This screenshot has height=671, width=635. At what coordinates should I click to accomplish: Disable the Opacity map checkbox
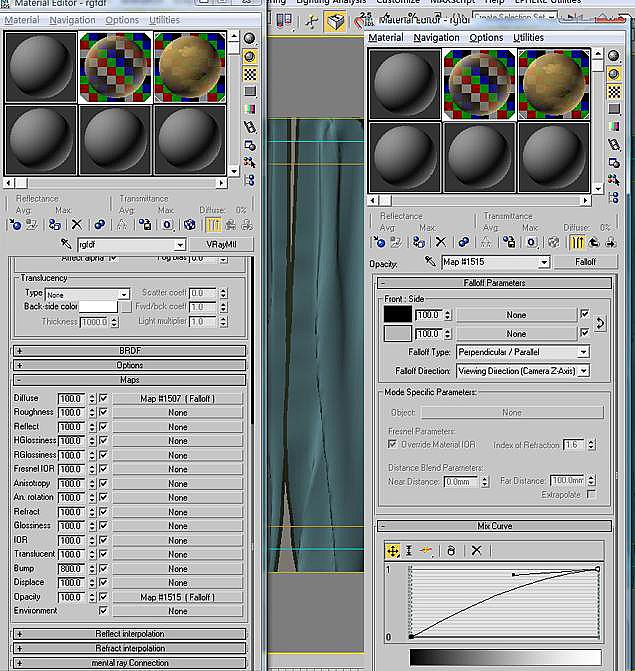coord(102,597)
